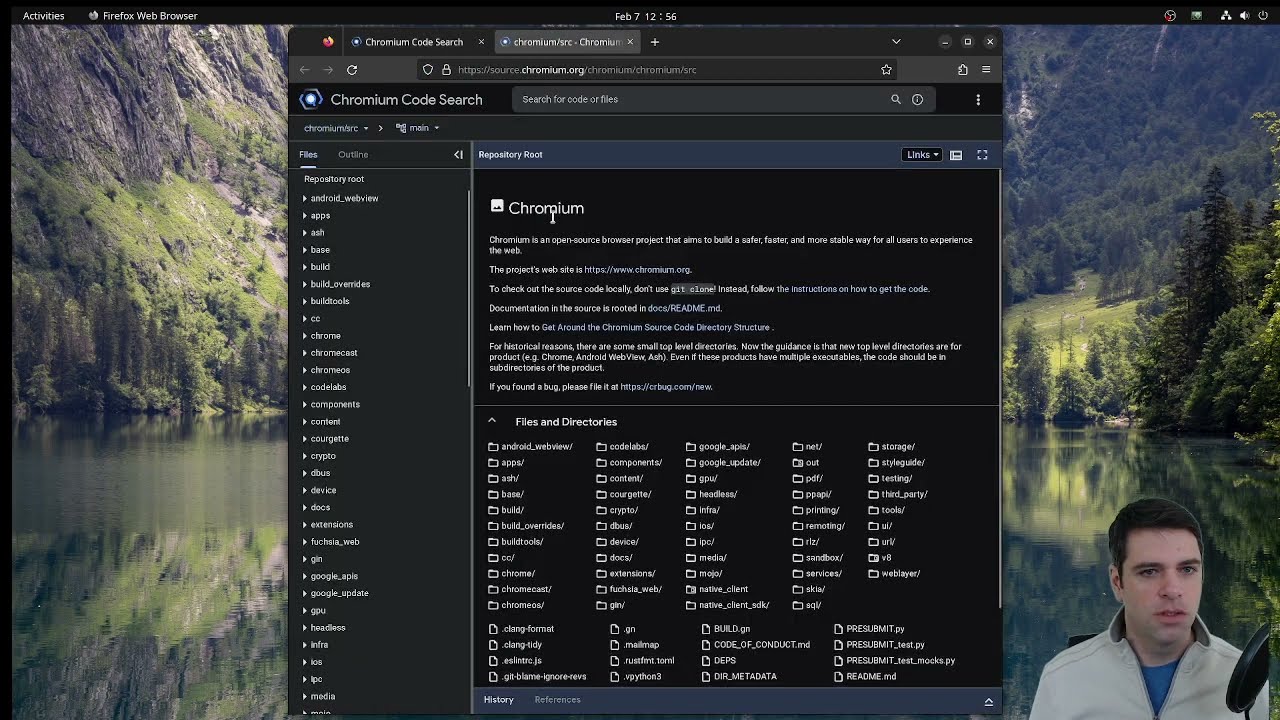Expand the chrome tree folder
Image resolution: width=1280 pixels, height=720 pixels.
coord(305,336)
